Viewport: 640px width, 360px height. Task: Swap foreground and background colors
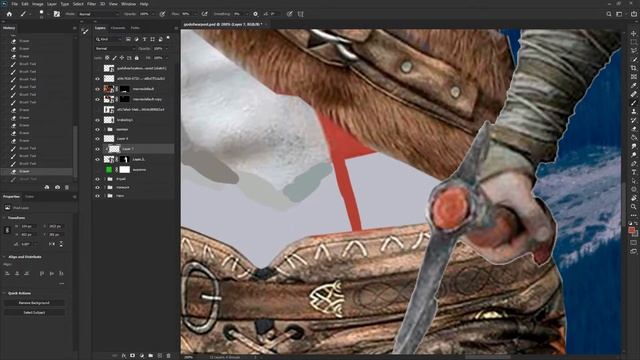point(636,224)
